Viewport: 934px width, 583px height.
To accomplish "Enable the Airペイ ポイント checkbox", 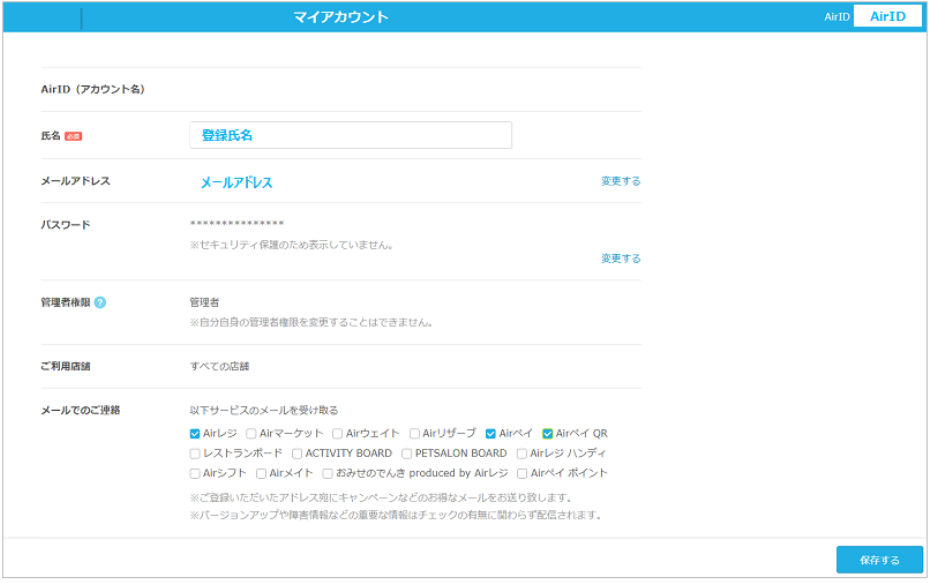I will (522, 473).
